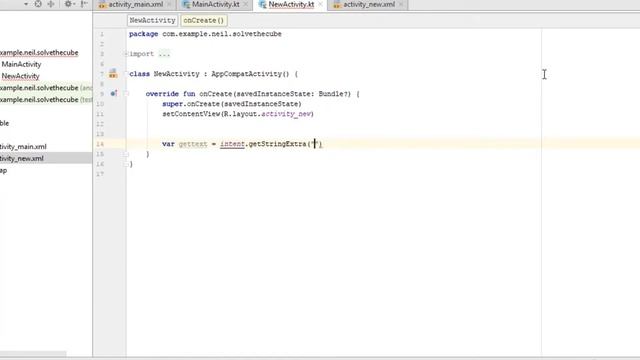
Task: Click the override gutter icon beside onCreate
Action: point(114,93)
